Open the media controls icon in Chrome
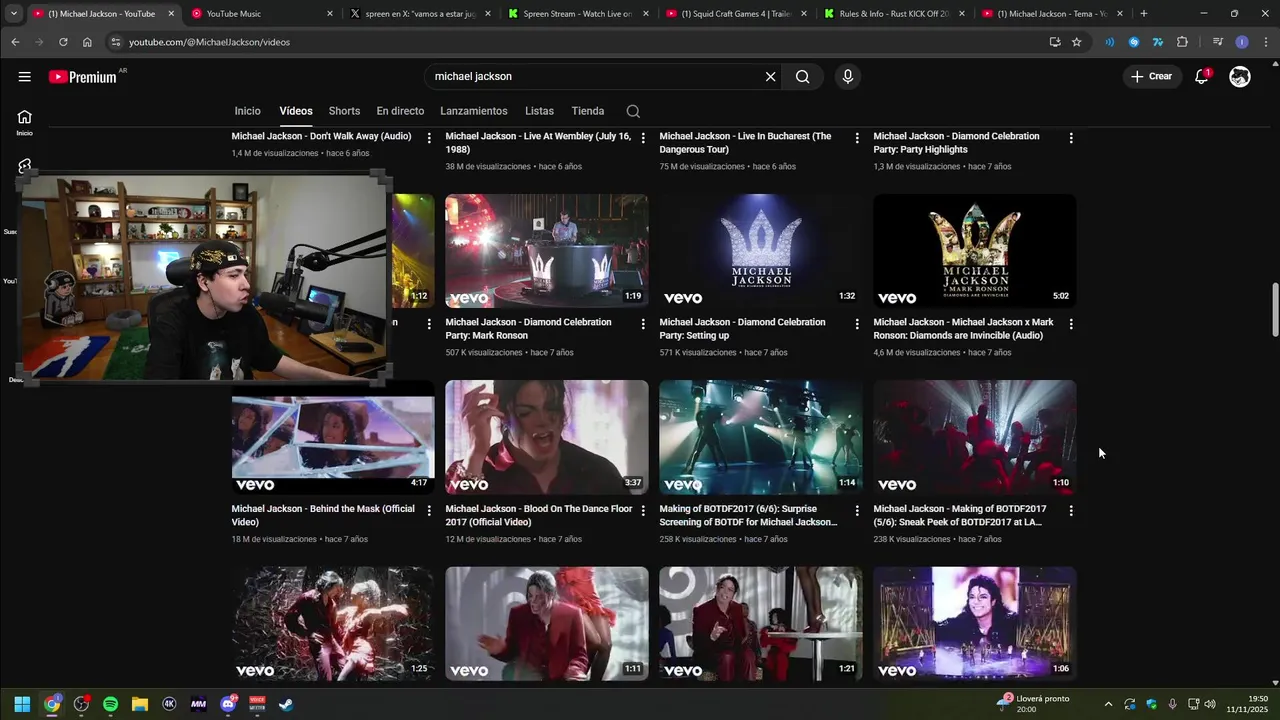The height and width of the screenshot is (720, 1280). (1217, 42)
